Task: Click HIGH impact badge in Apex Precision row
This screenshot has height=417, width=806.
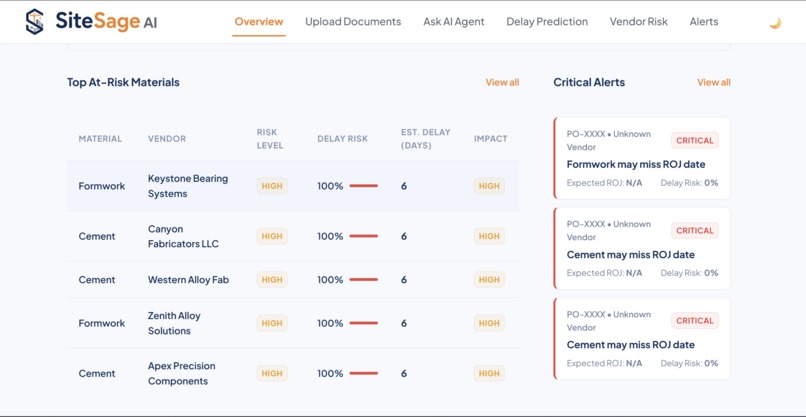Action: point(489,373)
